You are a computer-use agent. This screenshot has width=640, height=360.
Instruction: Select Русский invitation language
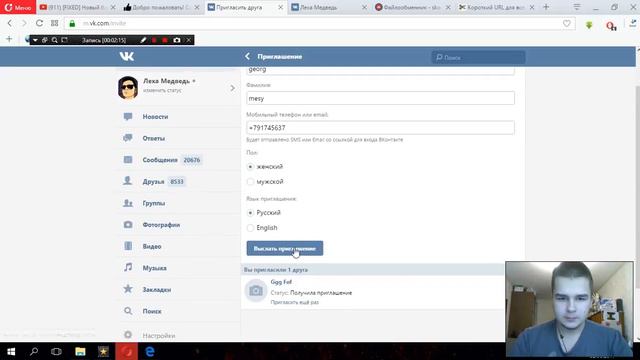(x=250, y=213)
